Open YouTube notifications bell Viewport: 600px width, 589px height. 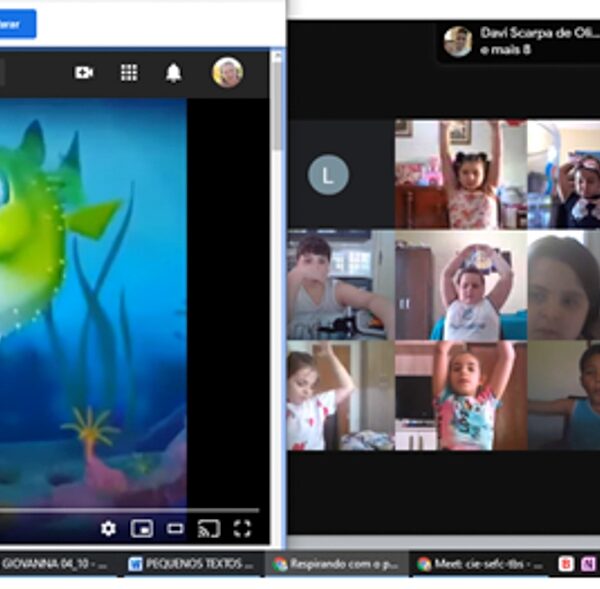tap(173, 73)
